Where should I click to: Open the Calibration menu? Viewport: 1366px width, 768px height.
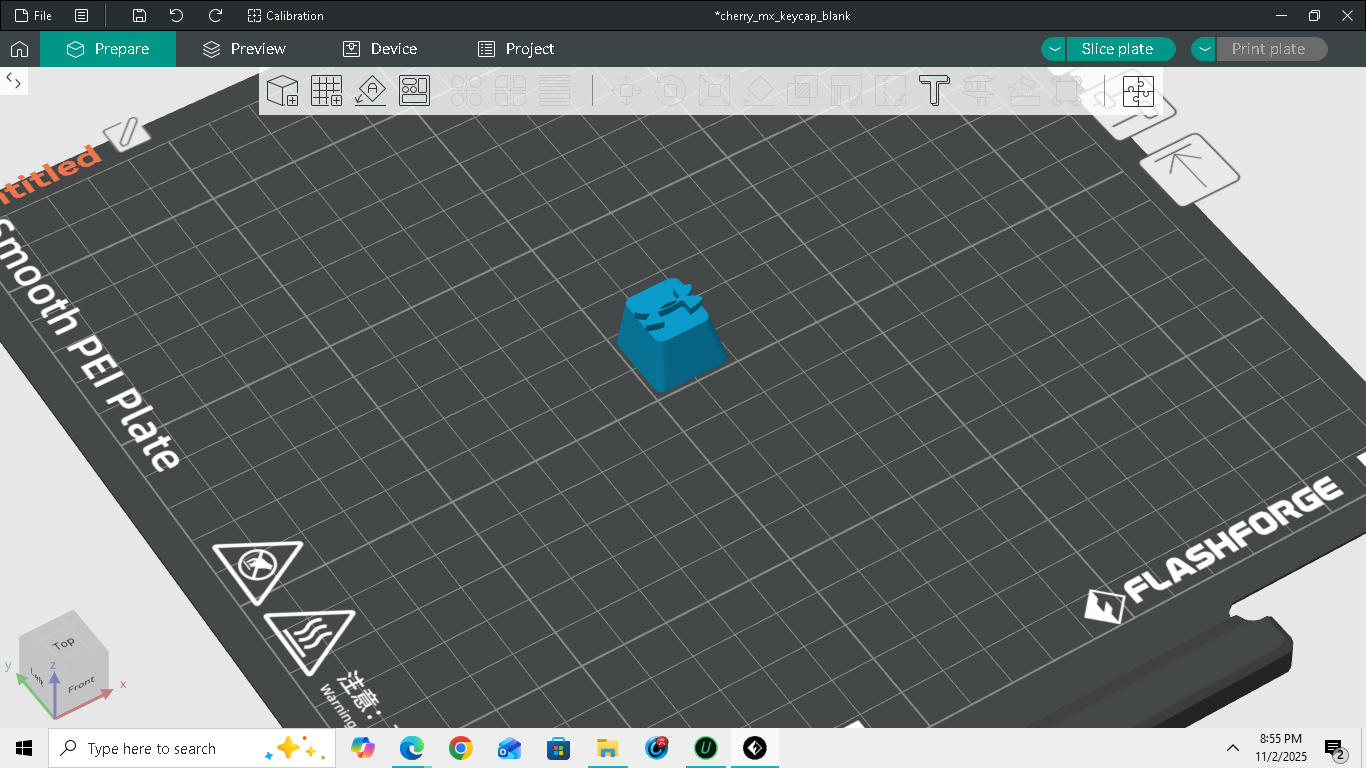pos(286,16)
